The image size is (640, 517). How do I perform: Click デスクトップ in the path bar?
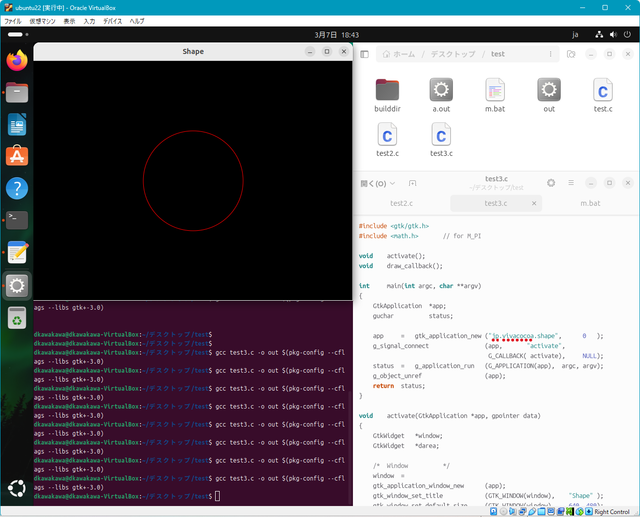point(453,54)
